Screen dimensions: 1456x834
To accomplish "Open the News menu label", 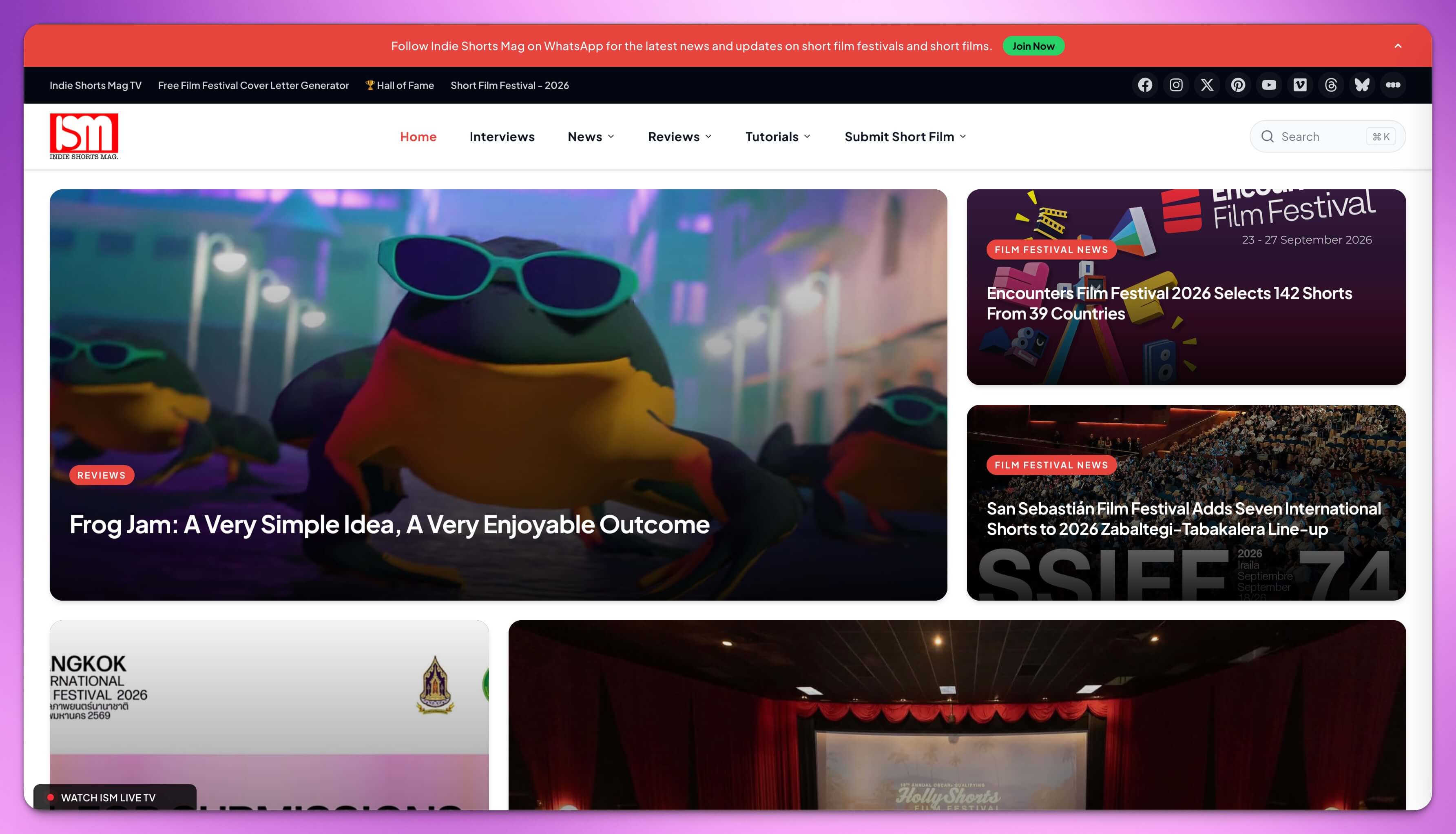I will point(584,136).
